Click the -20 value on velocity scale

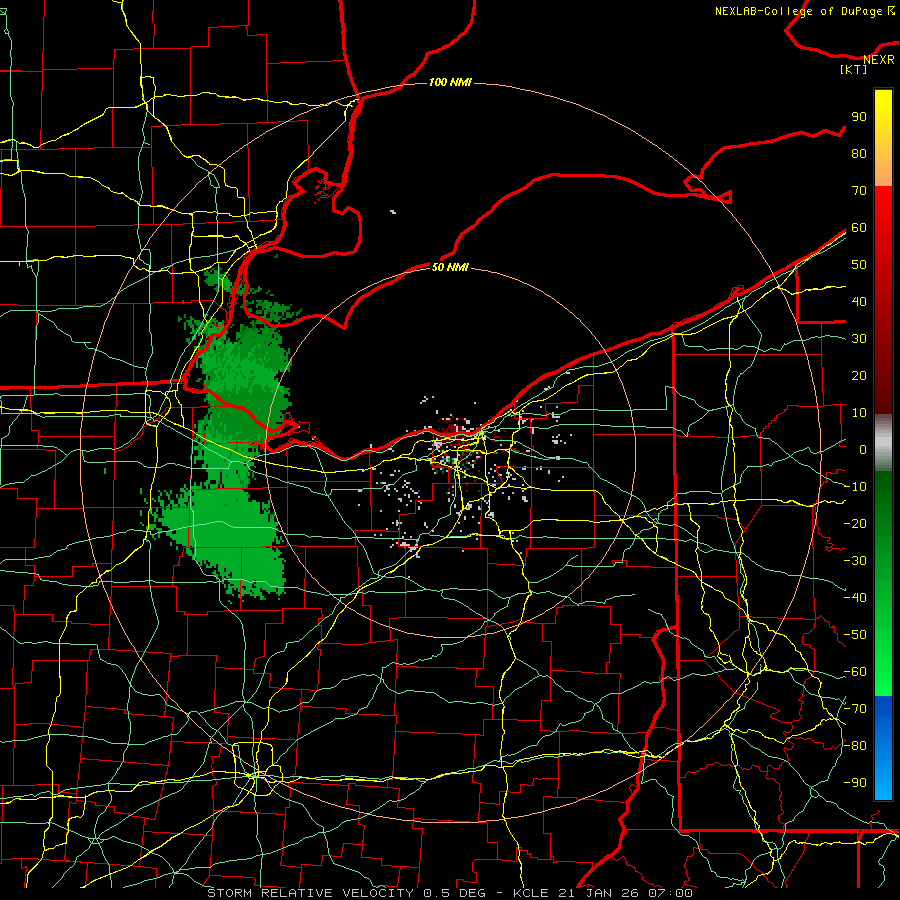(x=855, y=523)
